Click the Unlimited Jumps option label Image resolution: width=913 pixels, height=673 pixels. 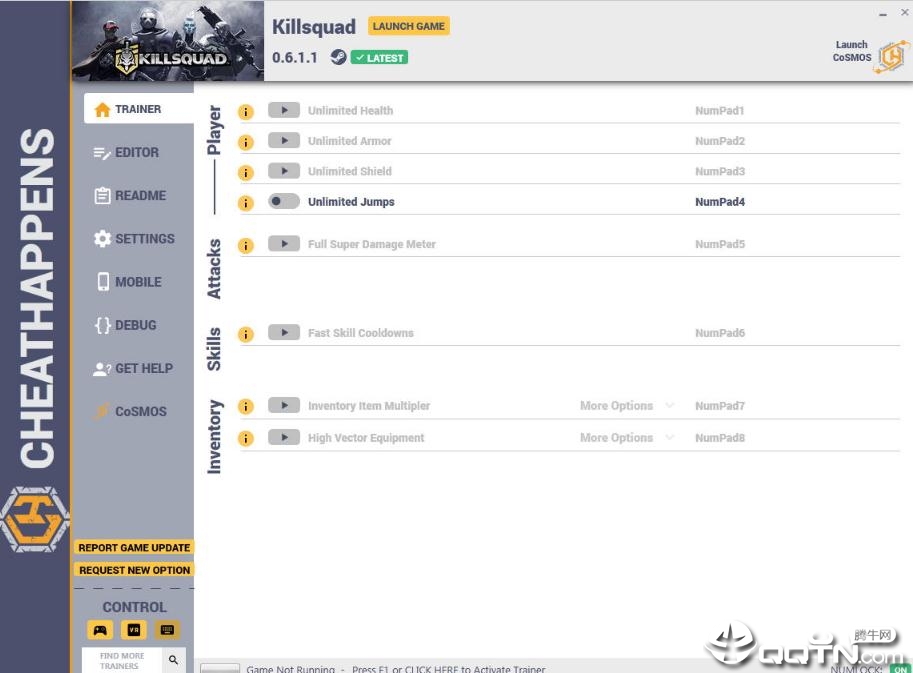pos(351,202)
